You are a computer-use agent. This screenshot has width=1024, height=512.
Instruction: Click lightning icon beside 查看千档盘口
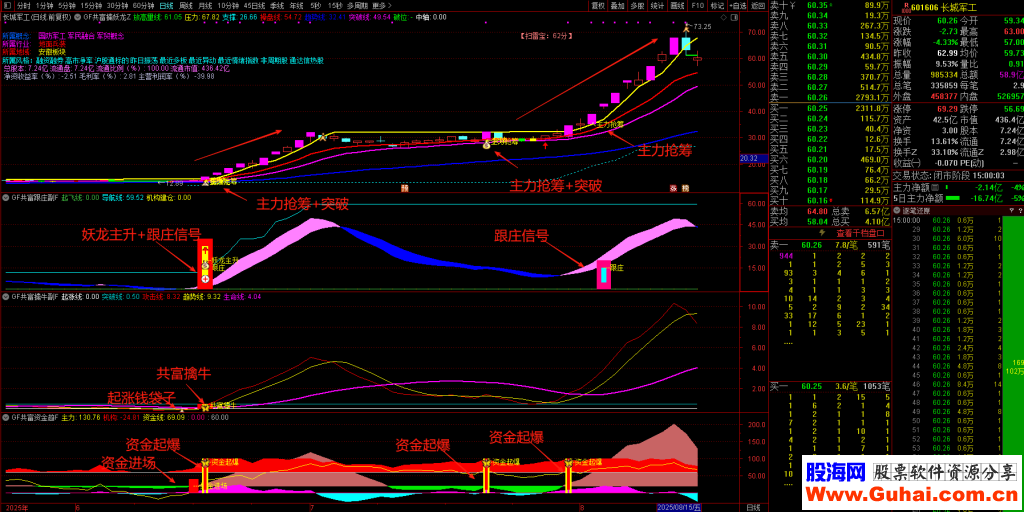824,232
